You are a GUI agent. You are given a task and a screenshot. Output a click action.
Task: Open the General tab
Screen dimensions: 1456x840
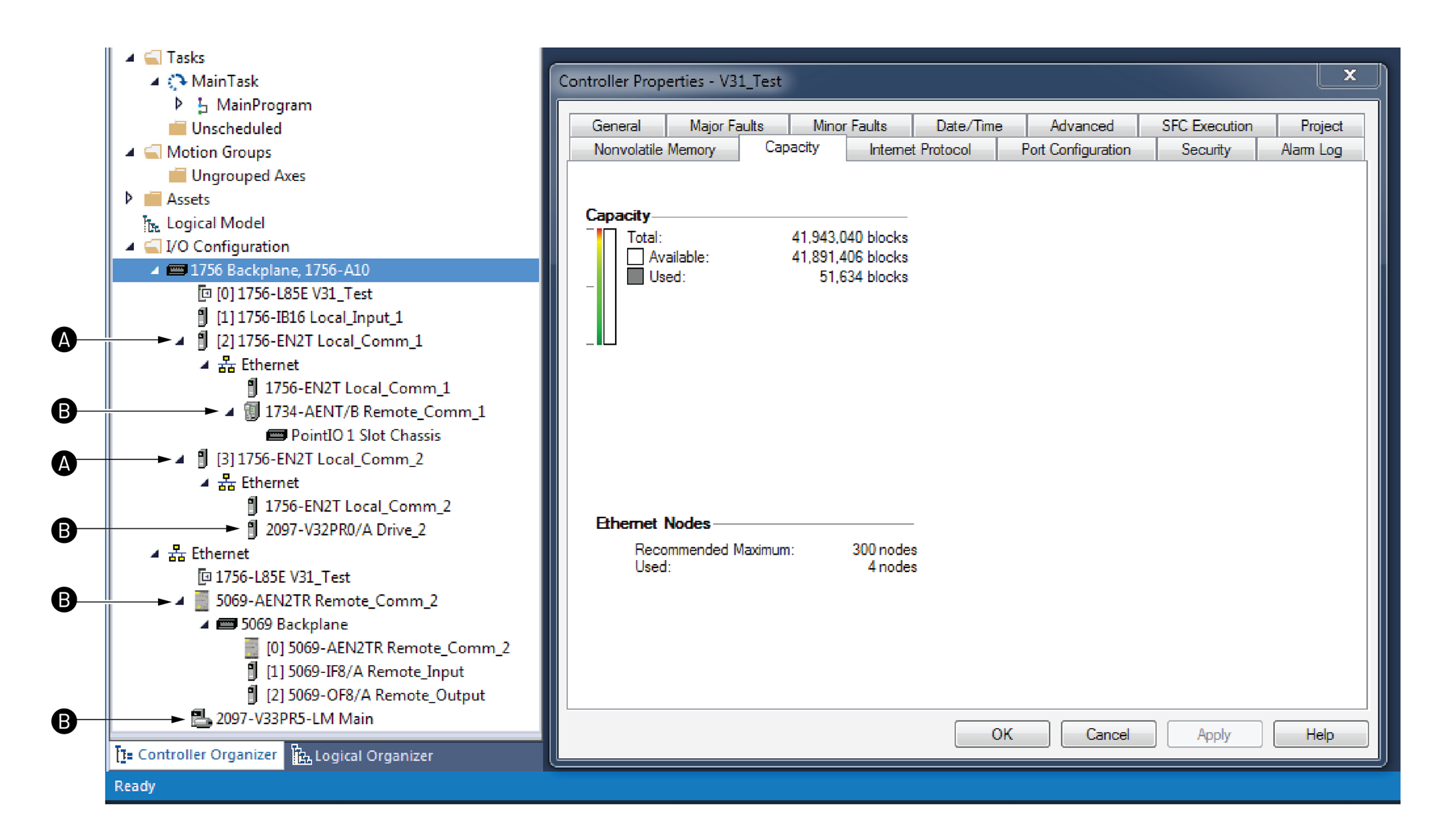(616, 126)
